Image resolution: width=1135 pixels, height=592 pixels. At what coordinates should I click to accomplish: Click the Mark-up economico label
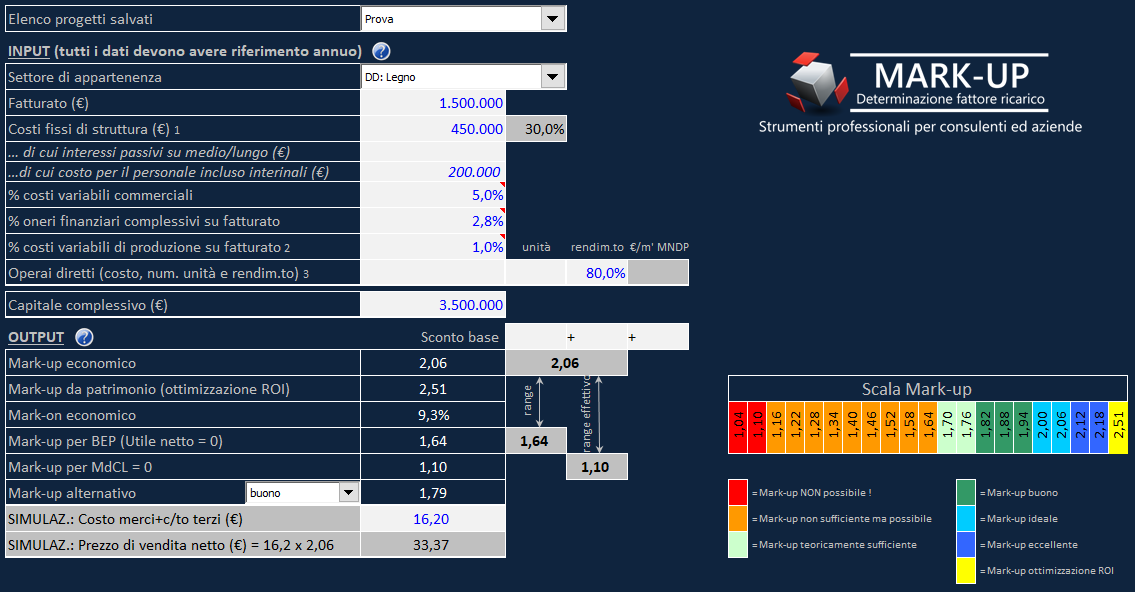(72, 363)
